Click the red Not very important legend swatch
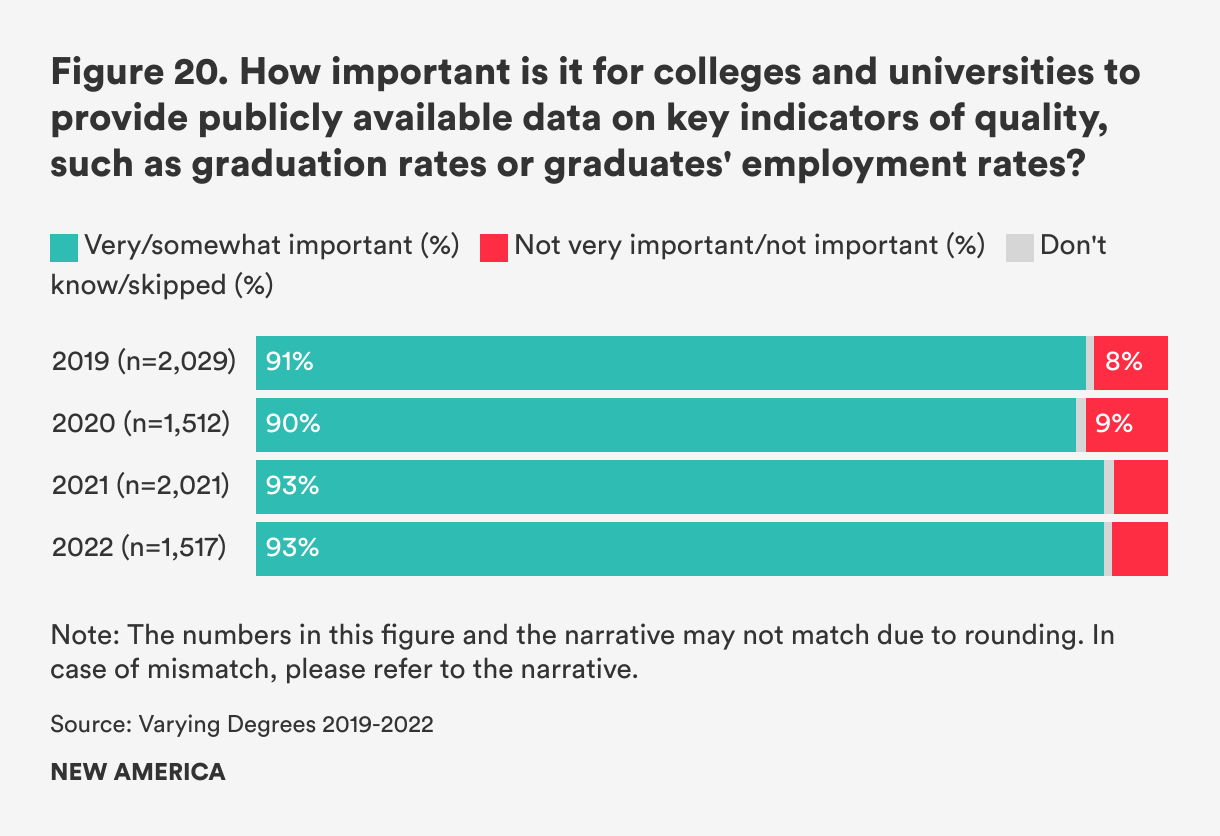This screenshot has height=836, width=1220. 494,247
